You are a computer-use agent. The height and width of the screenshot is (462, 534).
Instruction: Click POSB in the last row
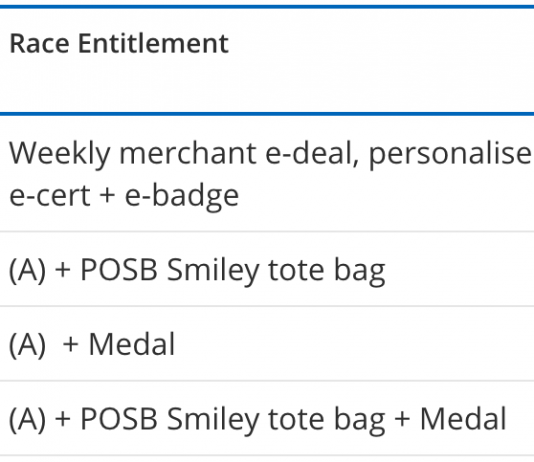pos(119,419)
